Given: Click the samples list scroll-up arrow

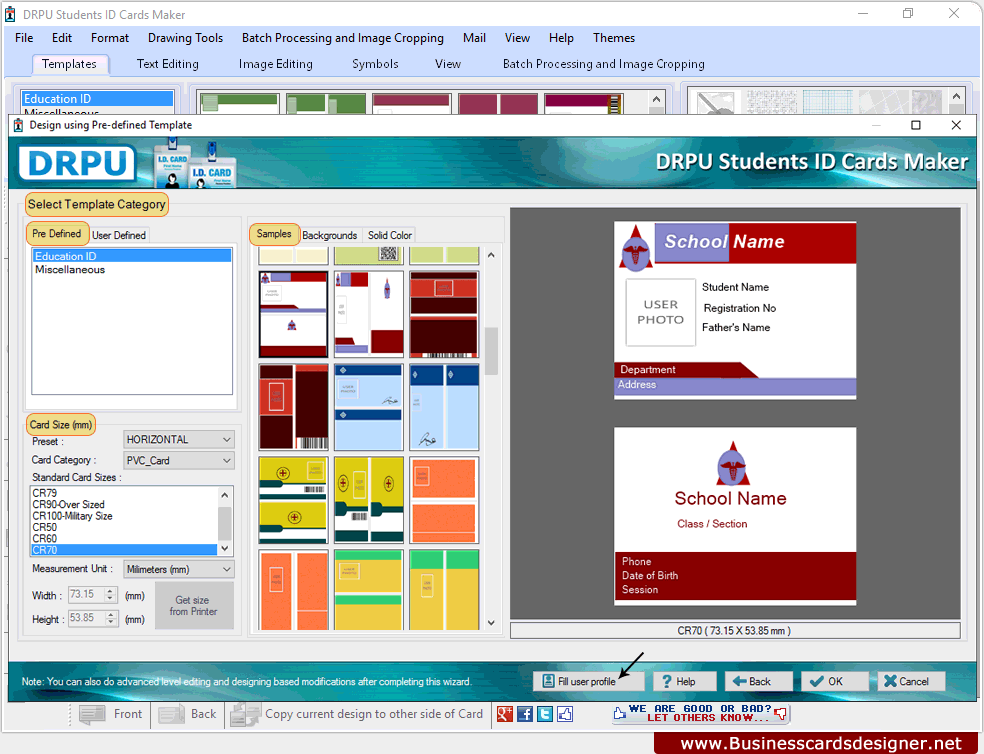Looking at the screenshot, I should click(491, 255).
